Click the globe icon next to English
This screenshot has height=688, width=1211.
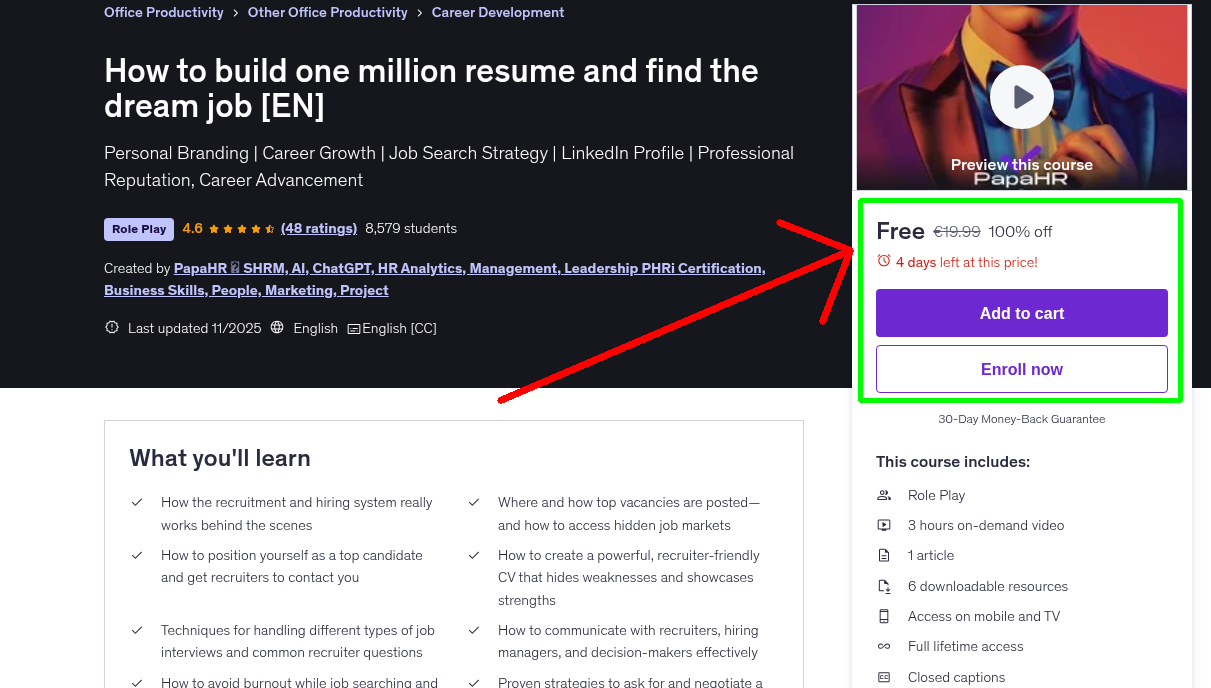point(277,327)
